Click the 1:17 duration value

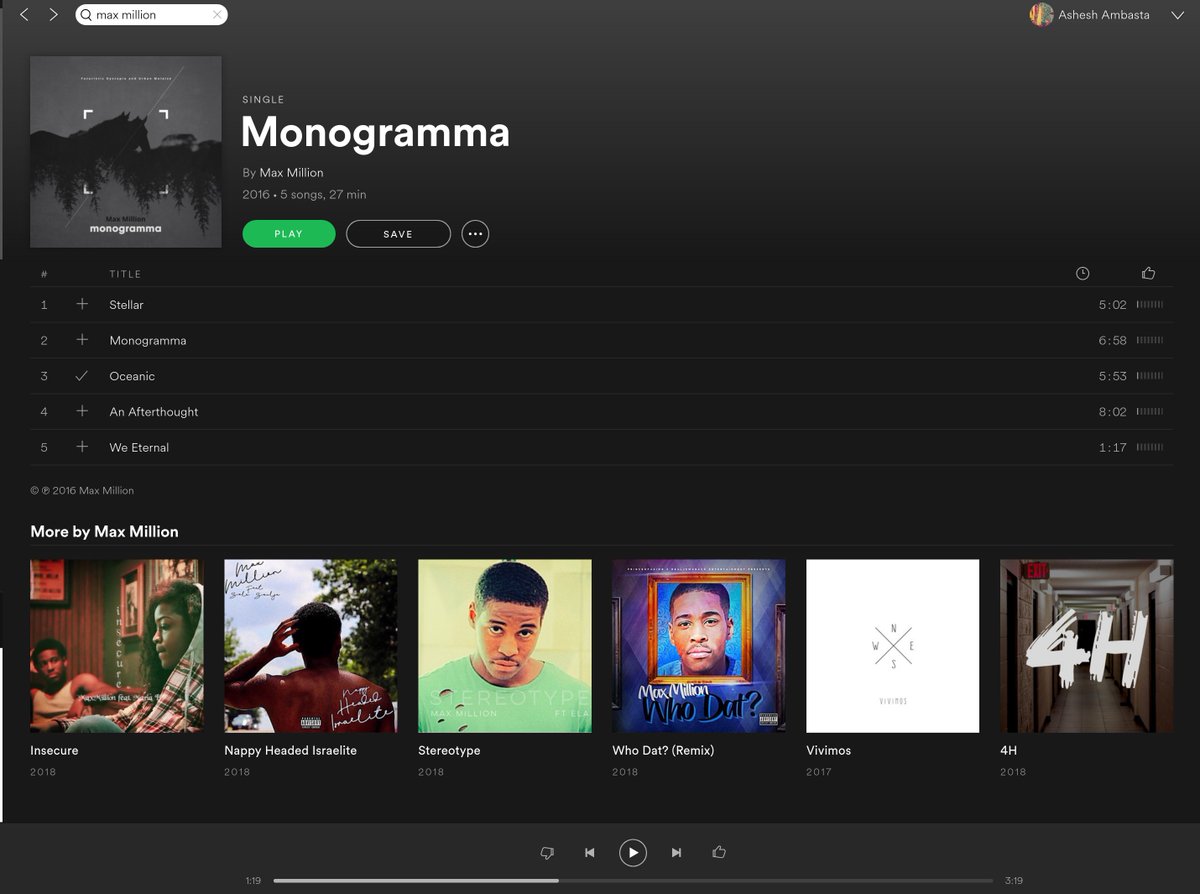pyautogui.click(x=1112, y=448)
